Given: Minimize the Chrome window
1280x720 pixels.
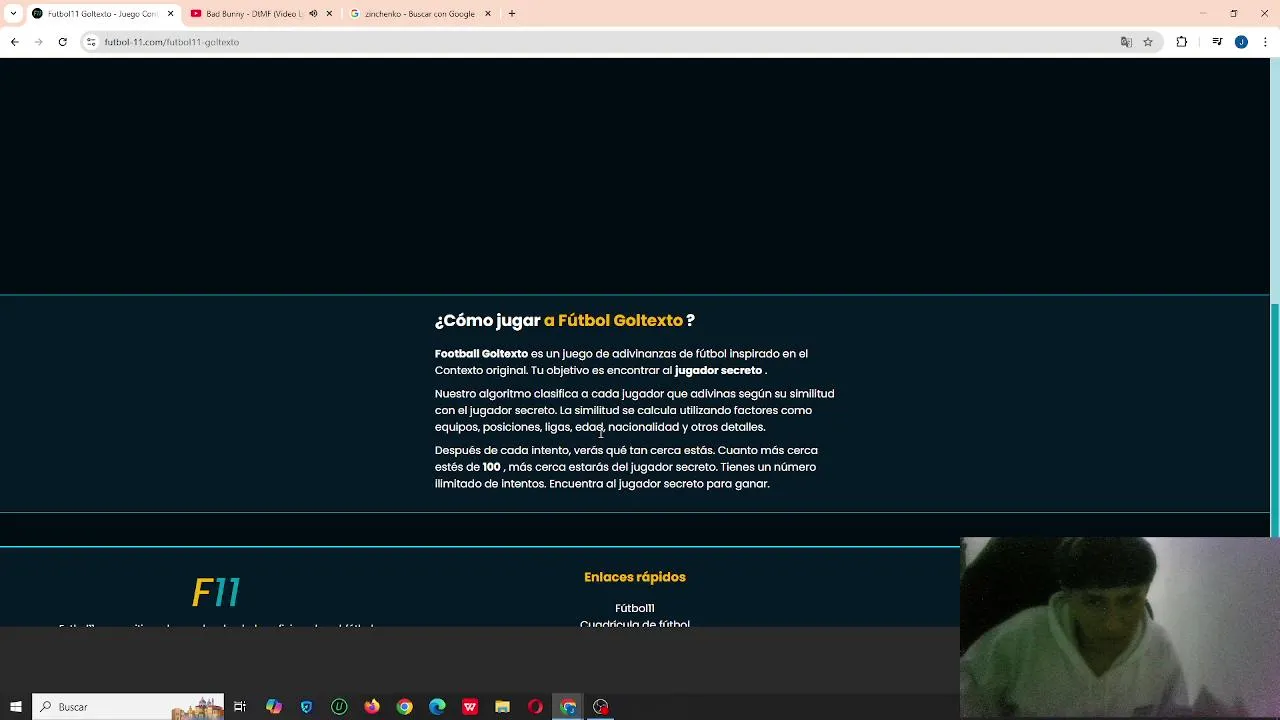Looking at the screenshot, I should coord(1202,13).
